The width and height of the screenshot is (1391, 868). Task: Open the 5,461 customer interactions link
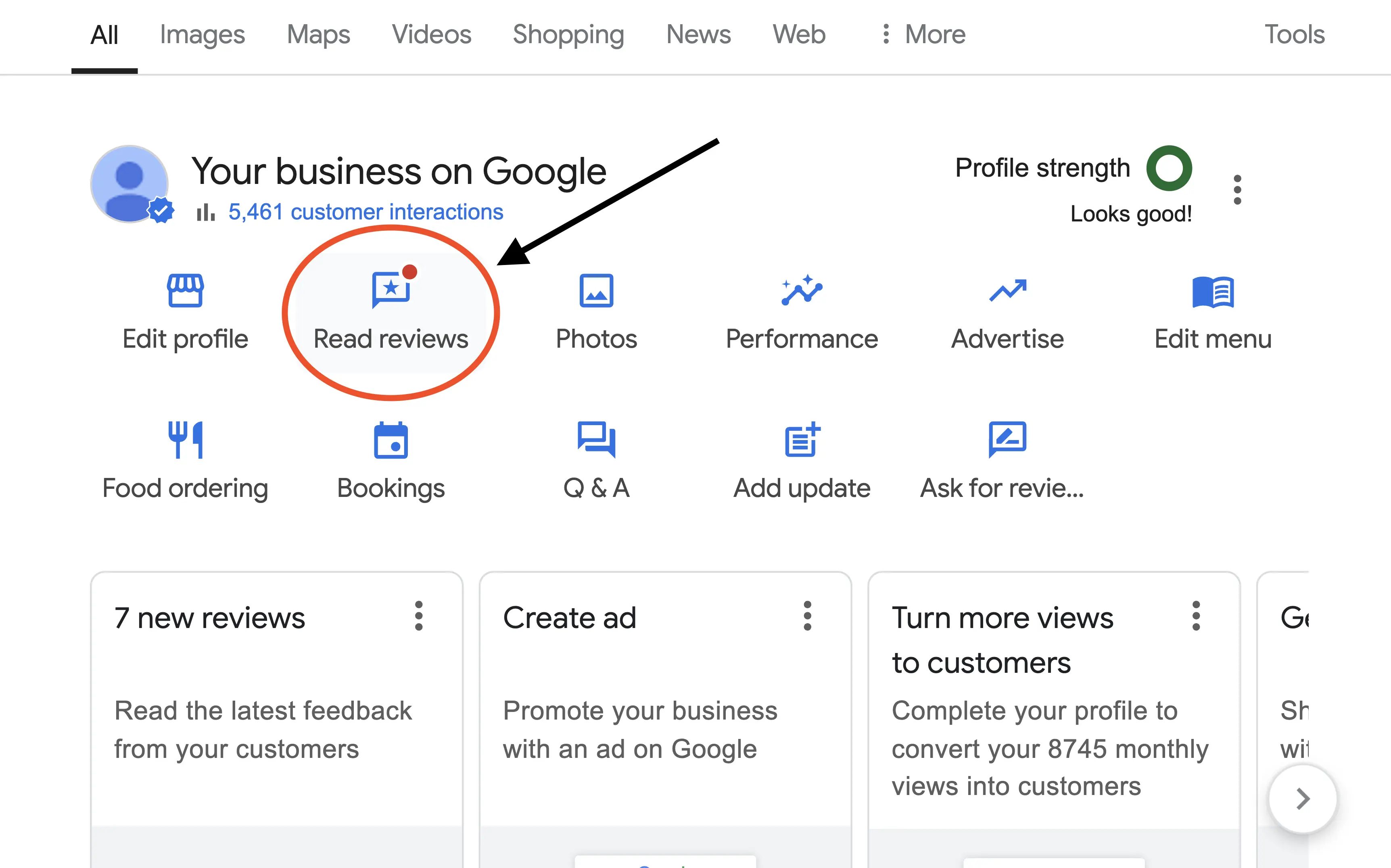tap(365, 212)
